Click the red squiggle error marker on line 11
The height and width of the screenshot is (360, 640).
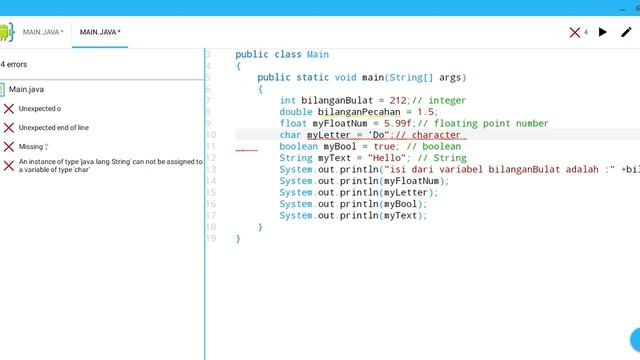click(x=247, y=150)
